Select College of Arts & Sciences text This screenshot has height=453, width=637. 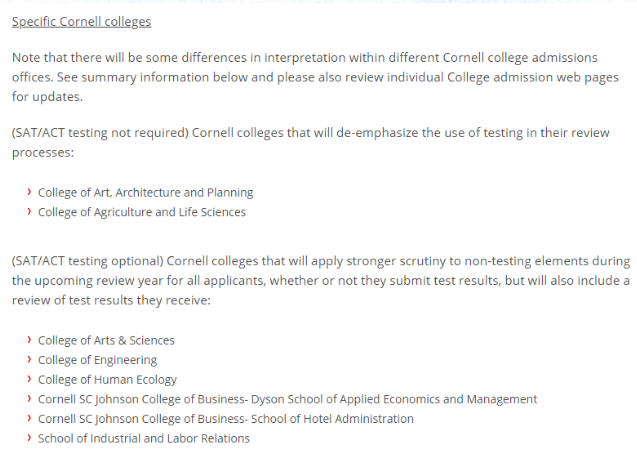[106, 340]
